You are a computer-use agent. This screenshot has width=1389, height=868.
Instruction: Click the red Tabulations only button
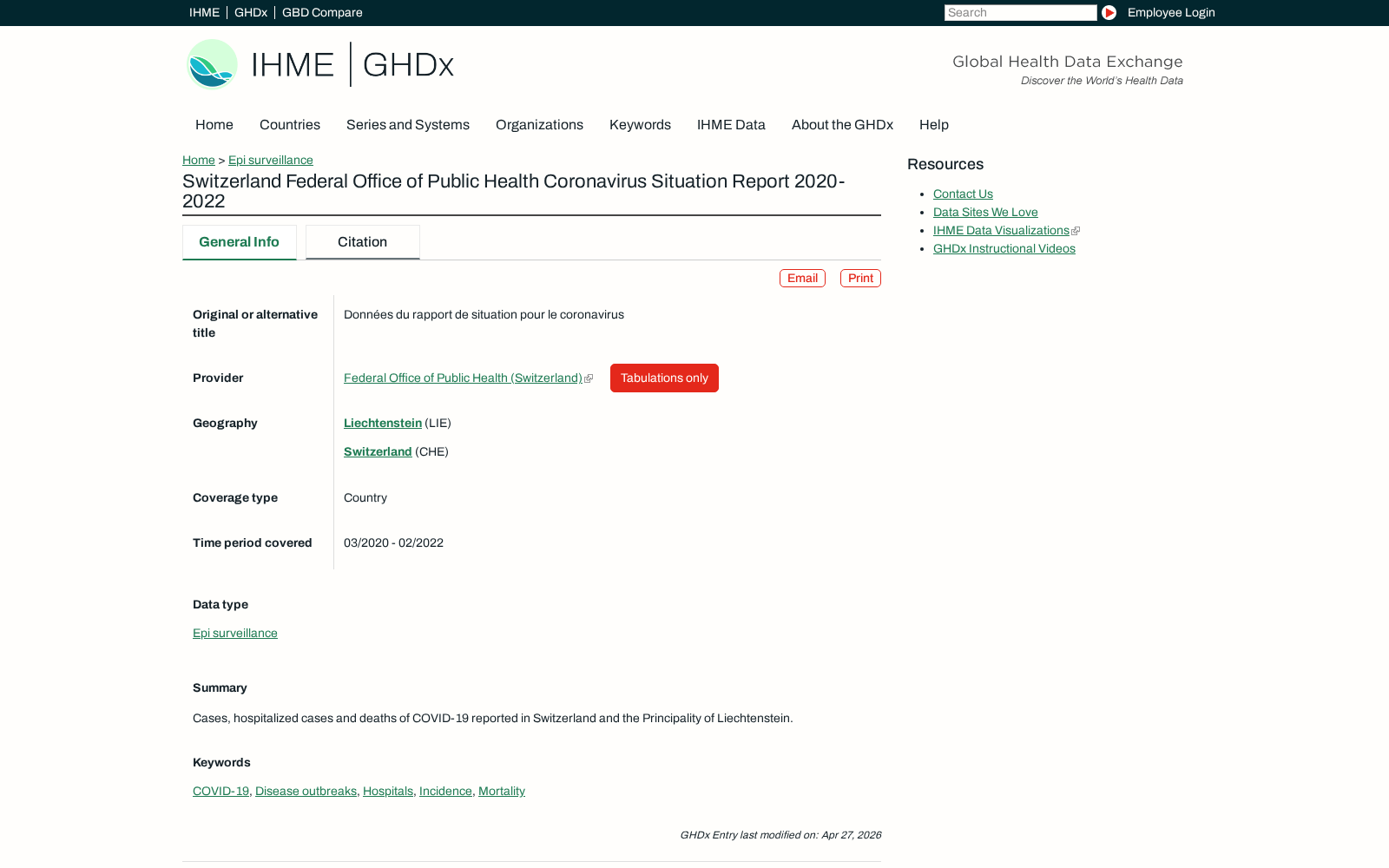coord(664,378)
